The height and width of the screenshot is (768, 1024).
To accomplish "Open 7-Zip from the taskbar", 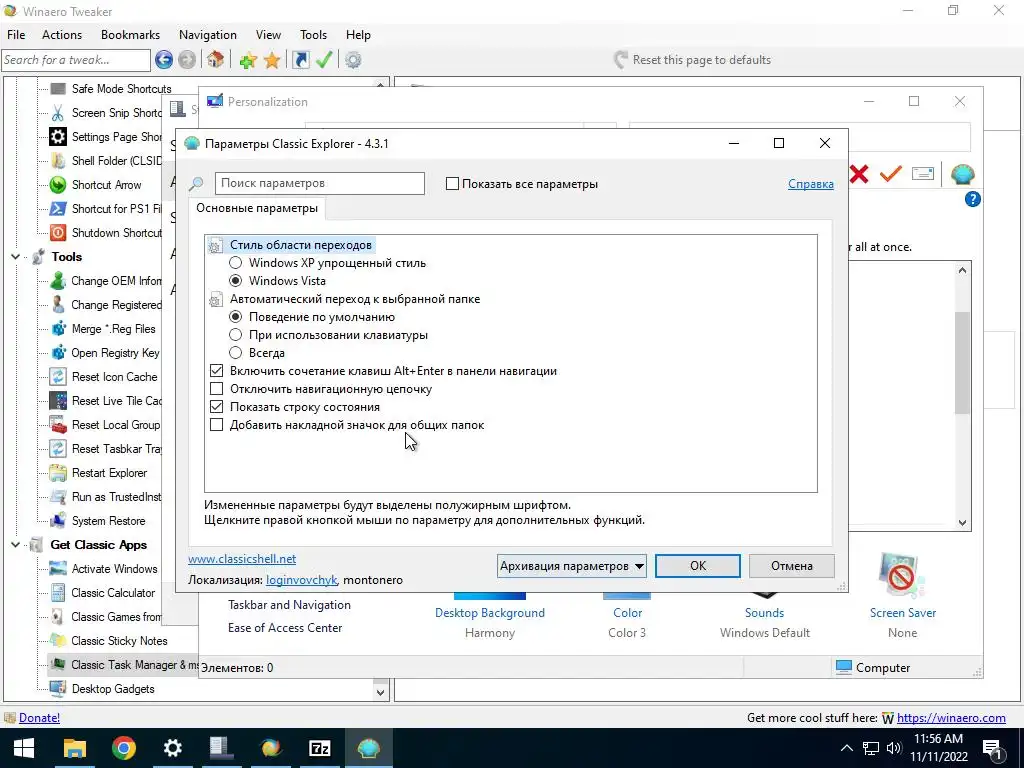I will (x=319, y=748).
